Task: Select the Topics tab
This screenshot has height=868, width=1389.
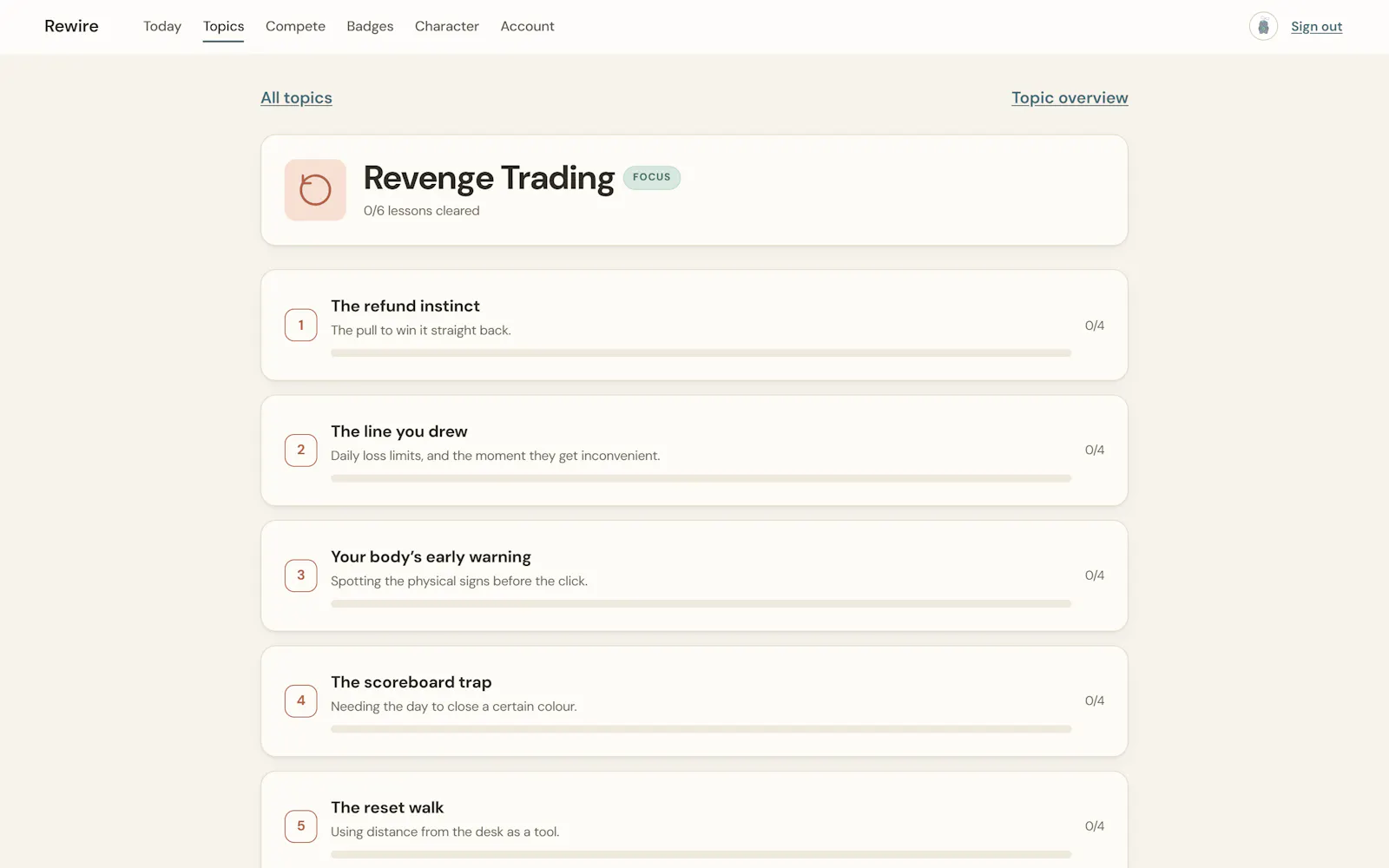Action: [223, 26]
